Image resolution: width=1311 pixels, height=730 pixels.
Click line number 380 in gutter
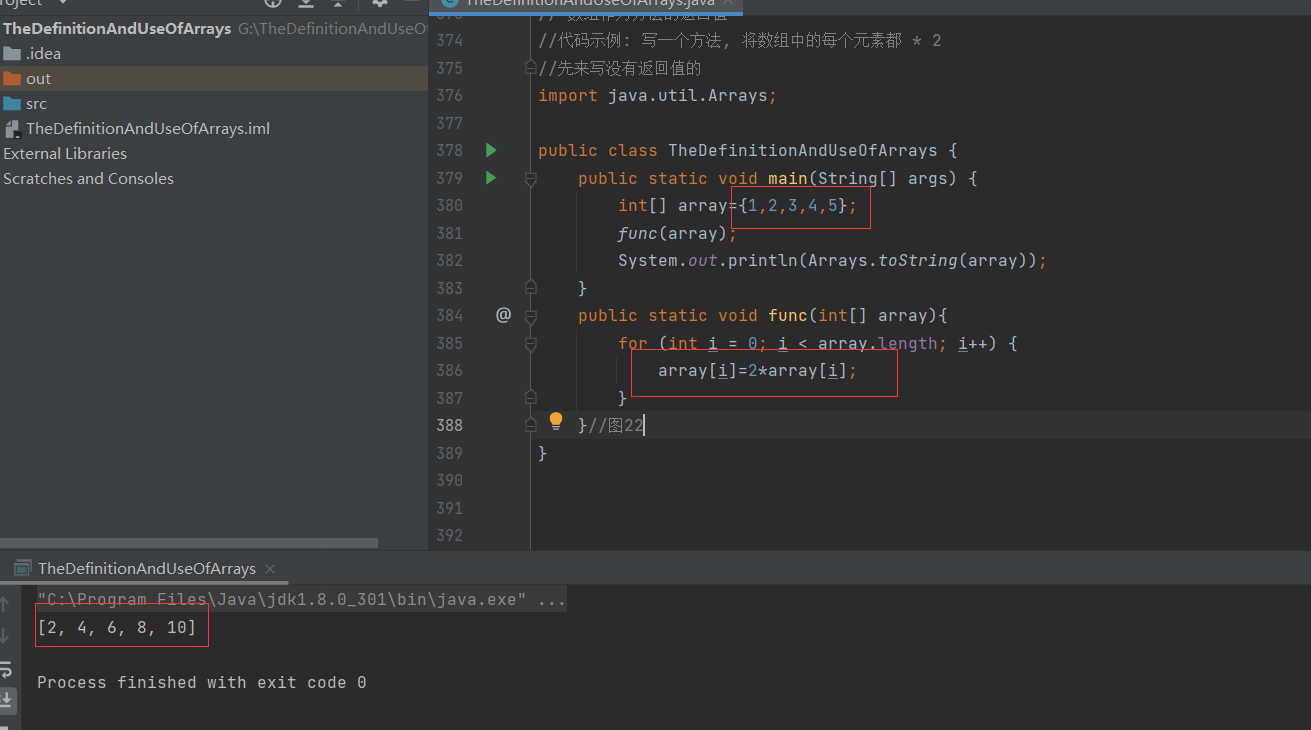tap(449, 205)
